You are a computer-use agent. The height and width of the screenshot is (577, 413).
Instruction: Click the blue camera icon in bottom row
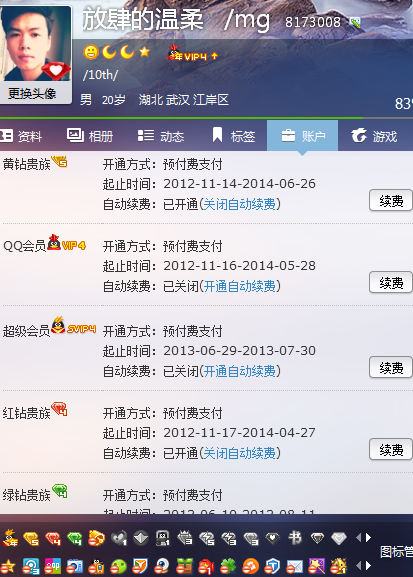pos(75,566)
